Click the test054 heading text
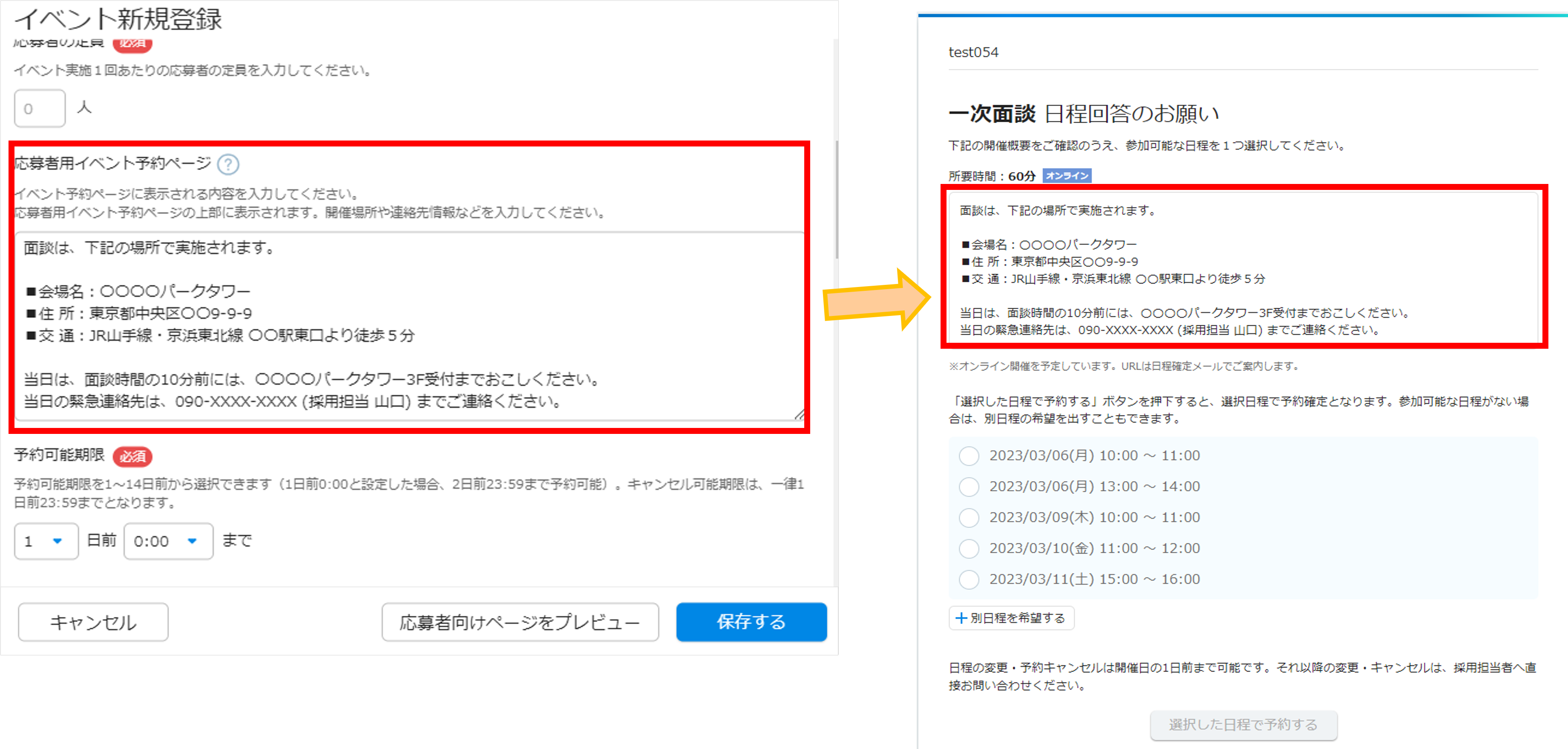Image resolution: width=1568 pixels, height=749 pixels. 973,52
